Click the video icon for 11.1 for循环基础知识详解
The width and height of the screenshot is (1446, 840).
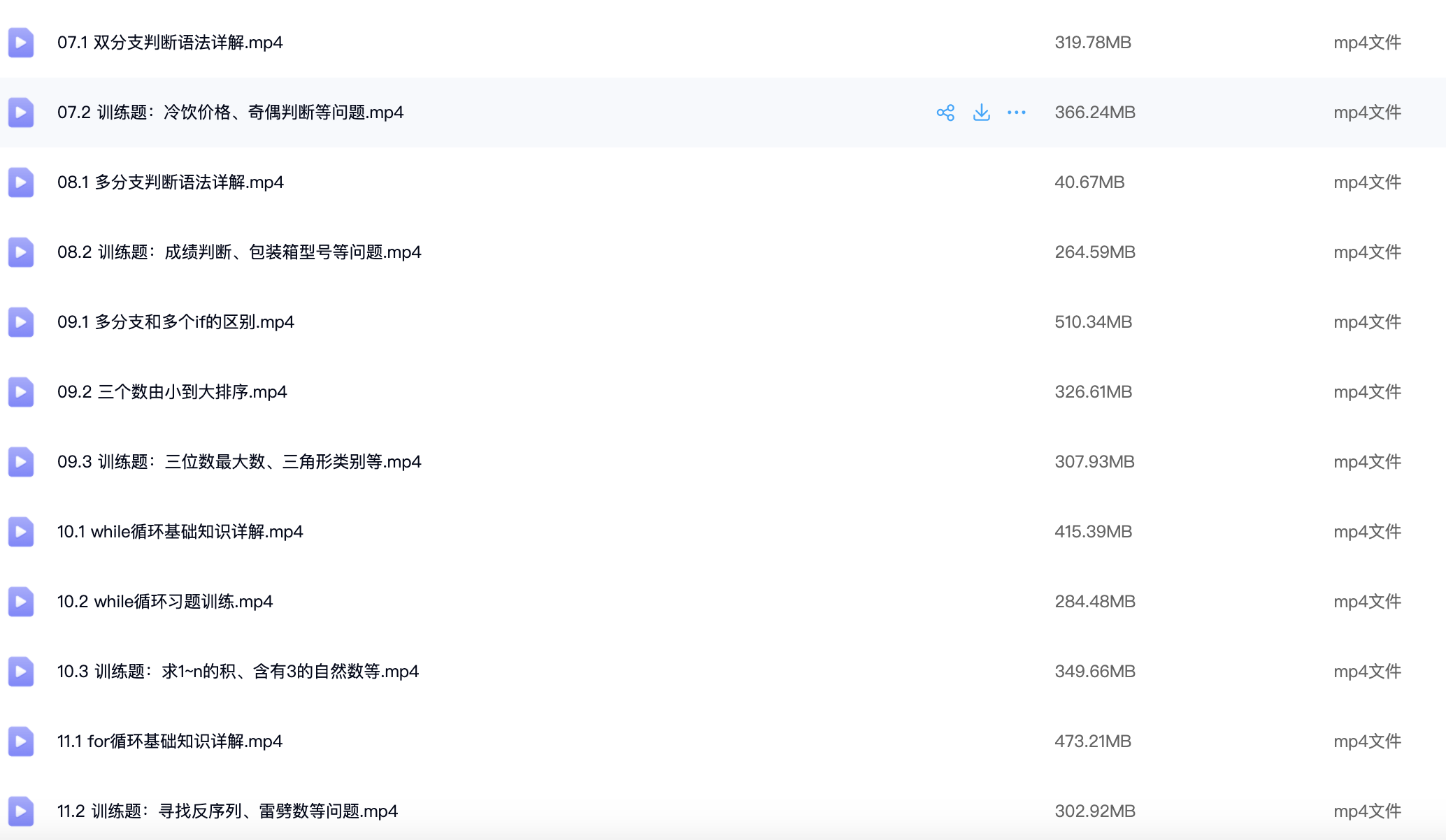[x=21, y=741]
